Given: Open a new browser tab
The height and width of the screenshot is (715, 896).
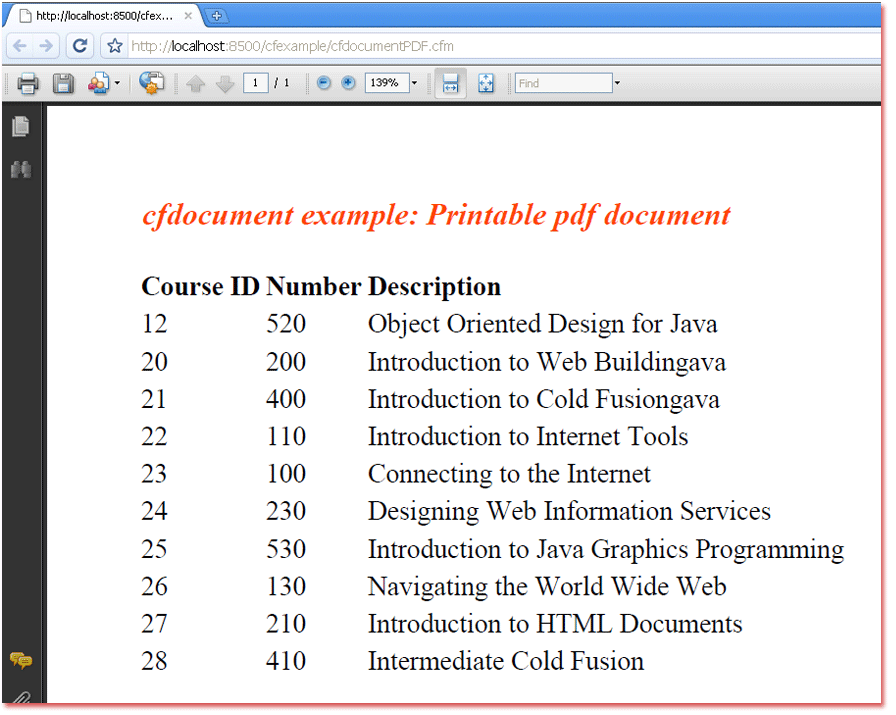Looking at the screenshot, I should (x=217, y=16).
